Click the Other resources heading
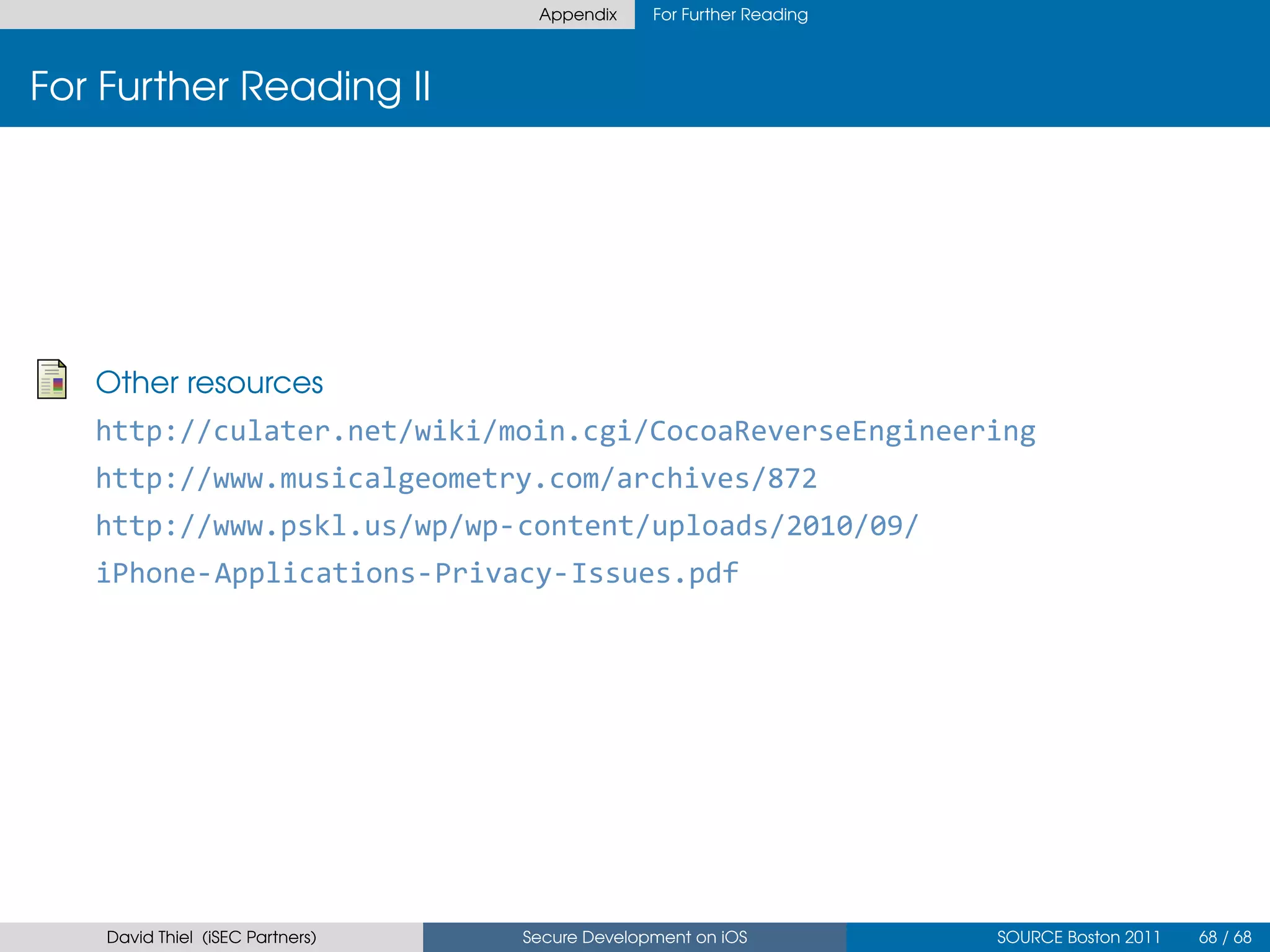 [x=209, y=382]
